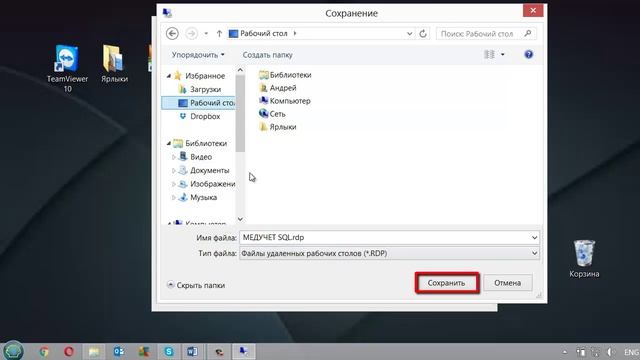Screen dimensions: 640x360
Task: Expand the address bar history dropdown
Action: coord(409,33)
